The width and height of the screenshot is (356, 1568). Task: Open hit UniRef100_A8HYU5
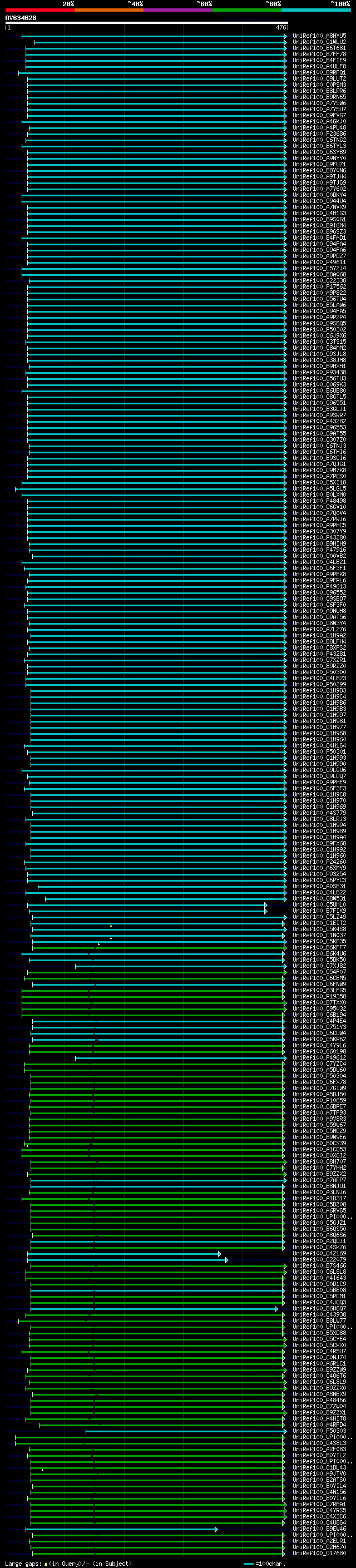point(319,36)
